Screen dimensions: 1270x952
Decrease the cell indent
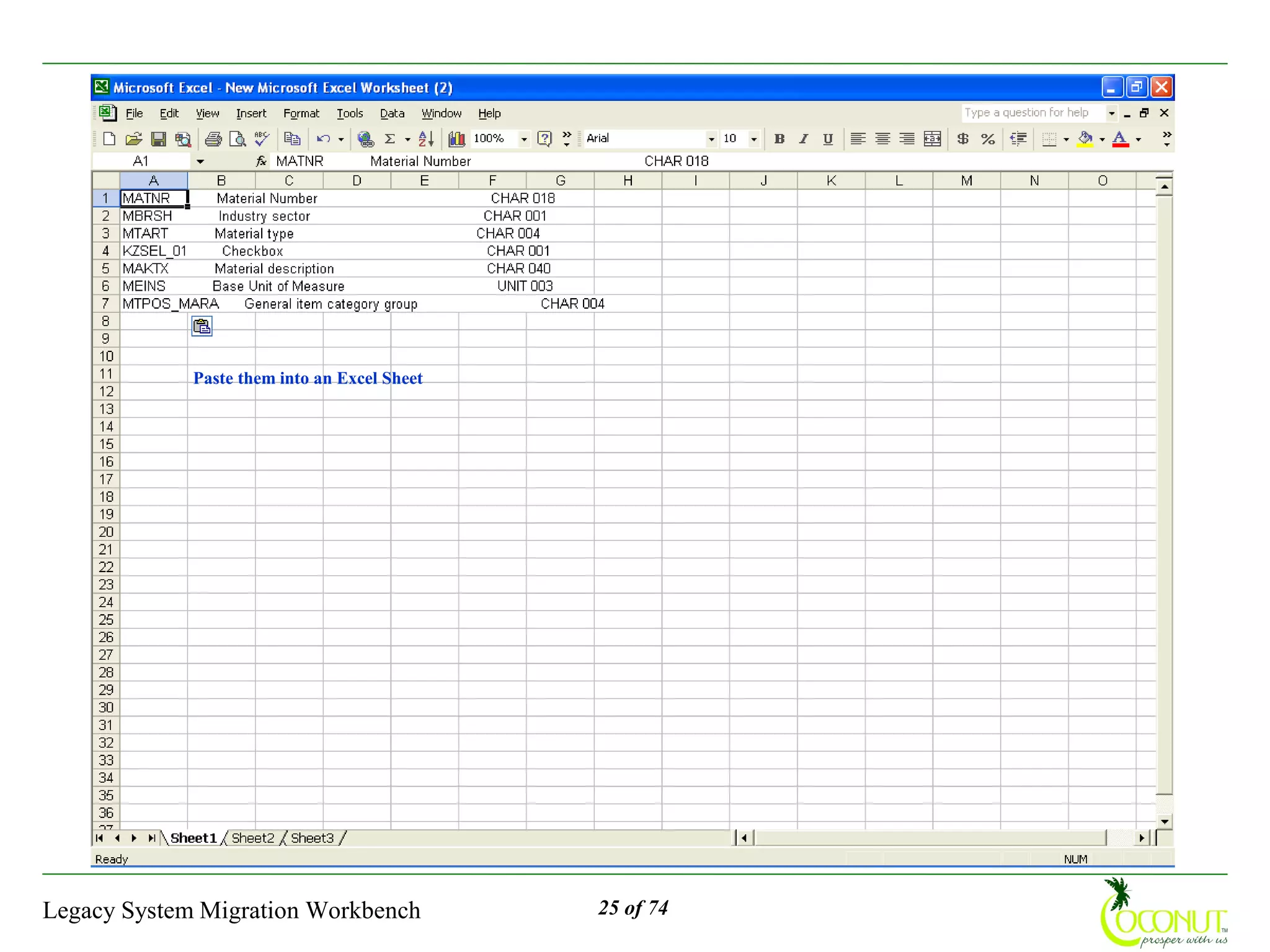tap(1018, 139)
